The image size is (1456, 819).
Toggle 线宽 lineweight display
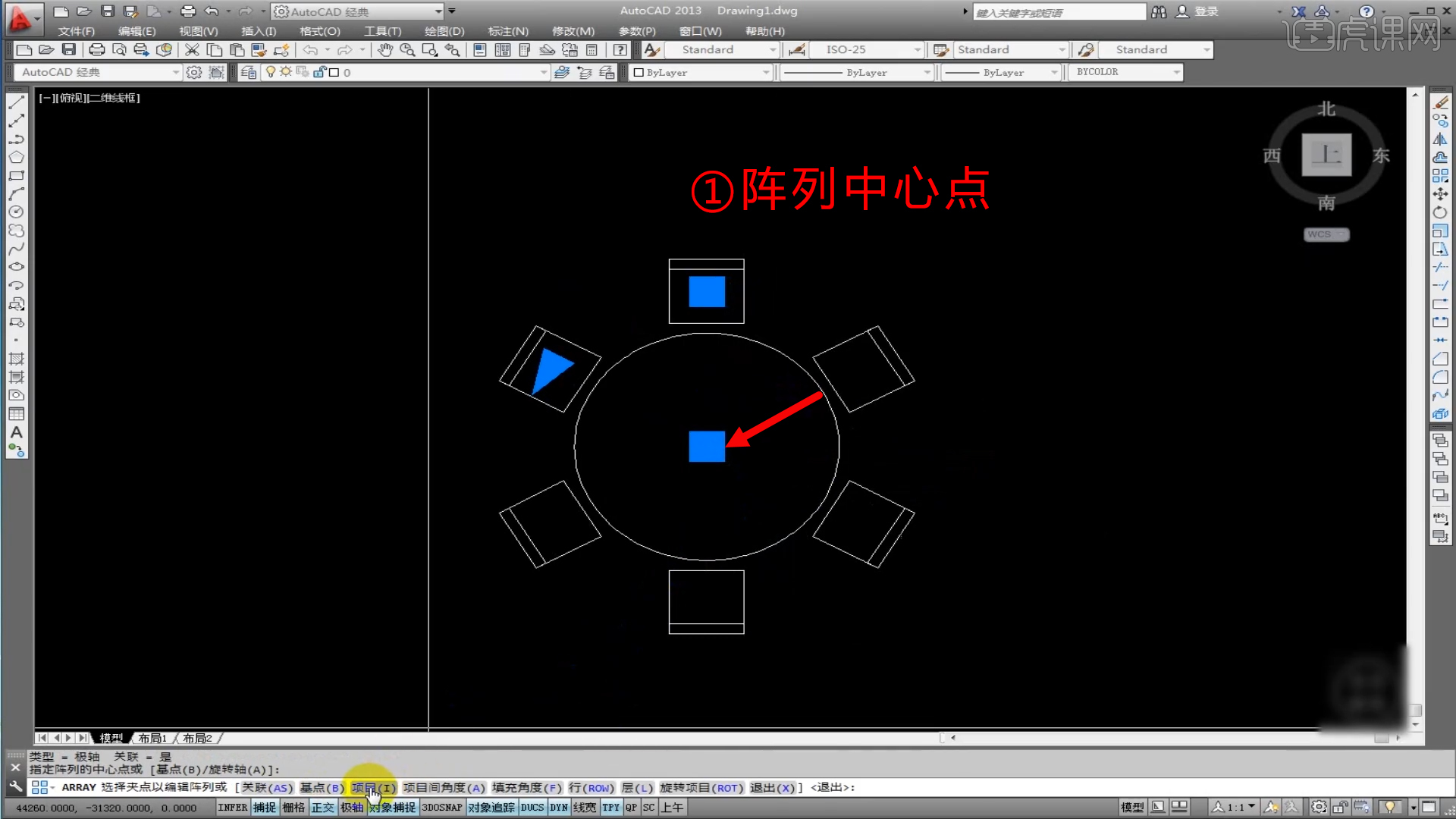point(585,808)
